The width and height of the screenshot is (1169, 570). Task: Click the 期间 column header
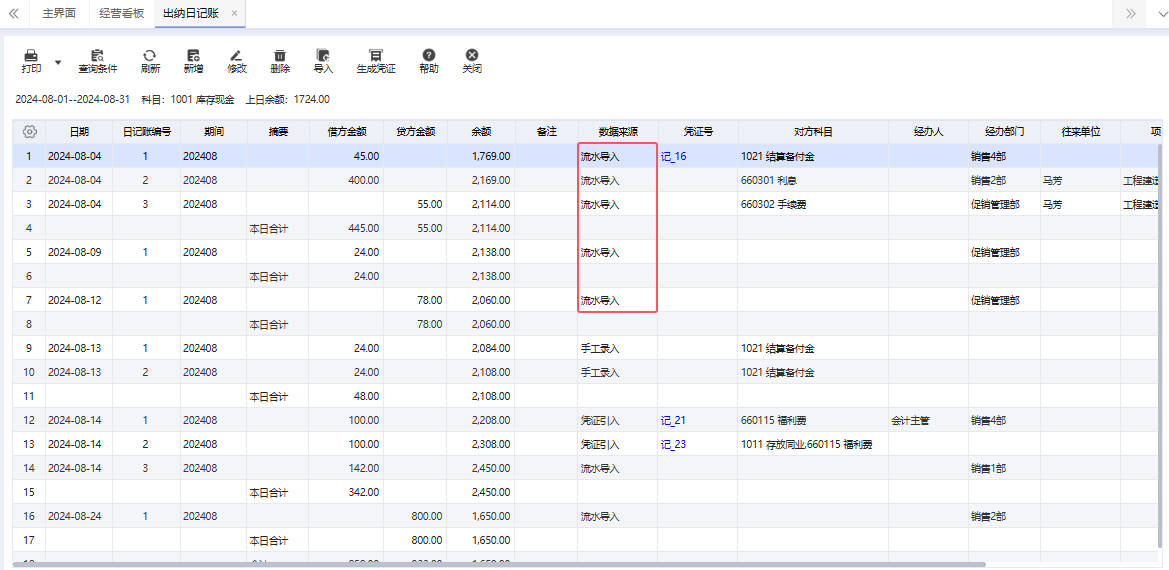click(213, 132)
